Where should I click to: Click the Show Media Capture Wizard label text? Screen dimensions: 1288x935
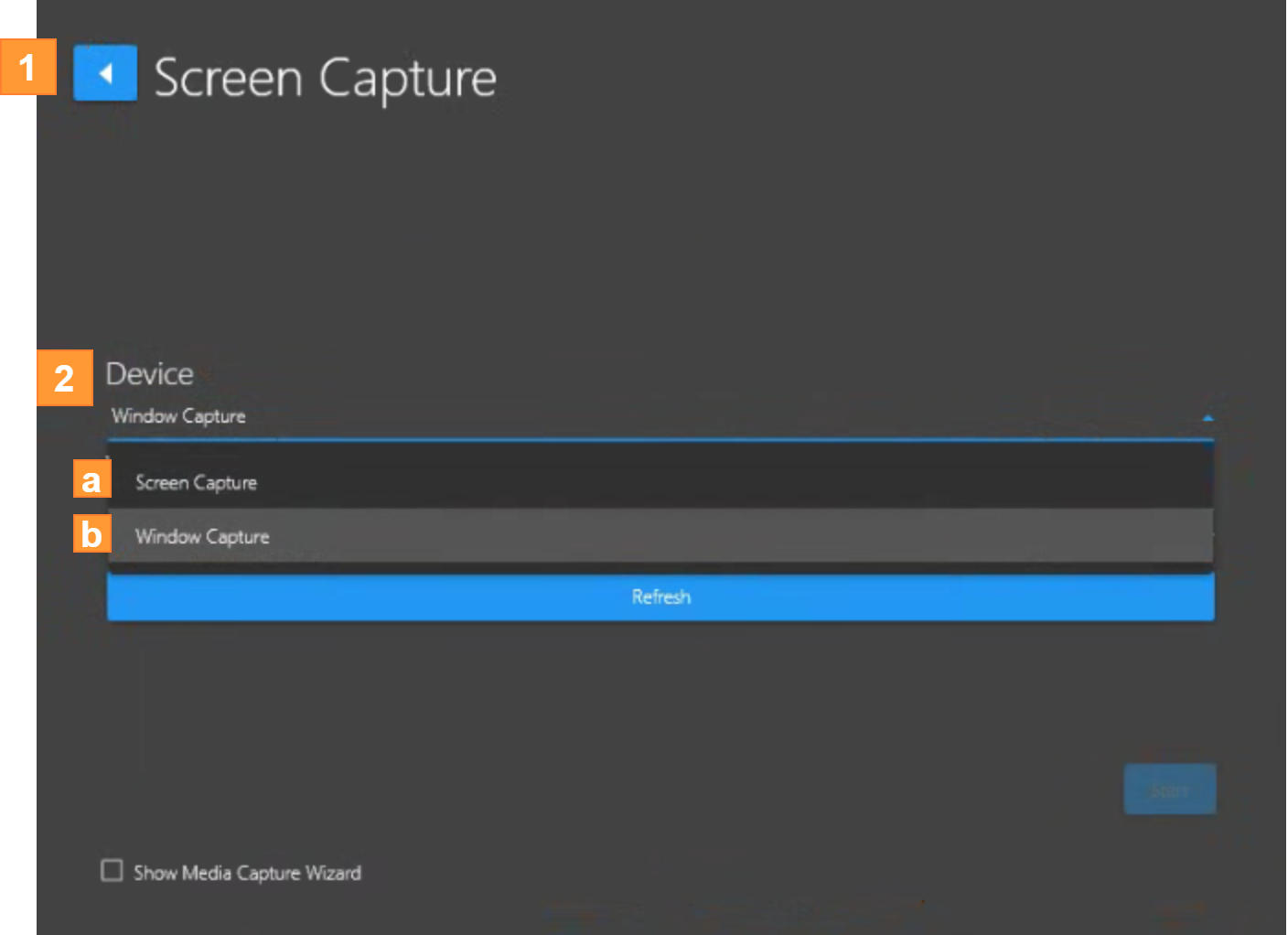[x=247, y=873]
